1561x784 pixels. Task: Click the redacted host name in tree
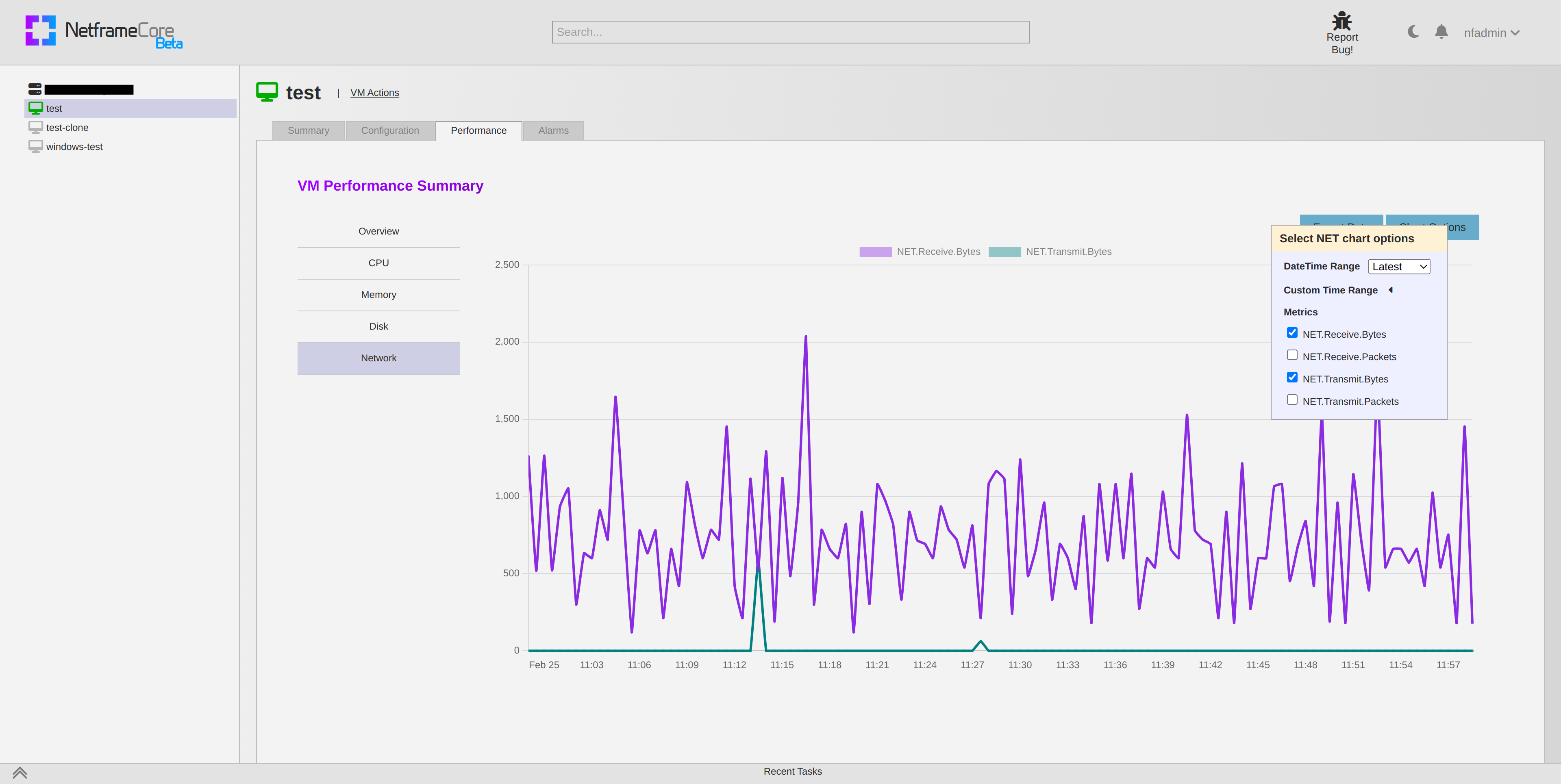click(89, 90)
